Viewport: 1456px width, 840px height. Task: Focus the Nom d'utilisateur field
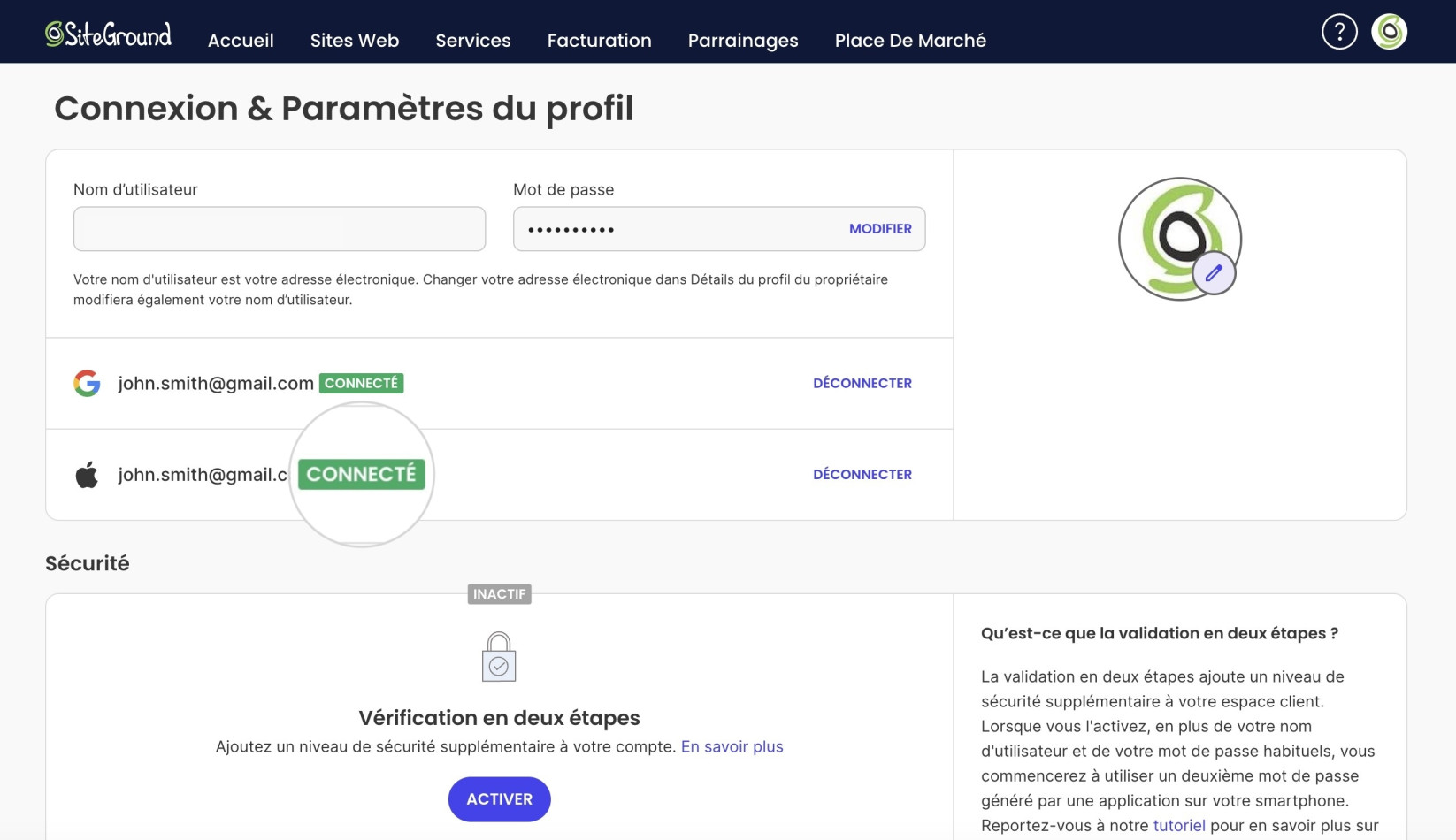coord(280,229)
